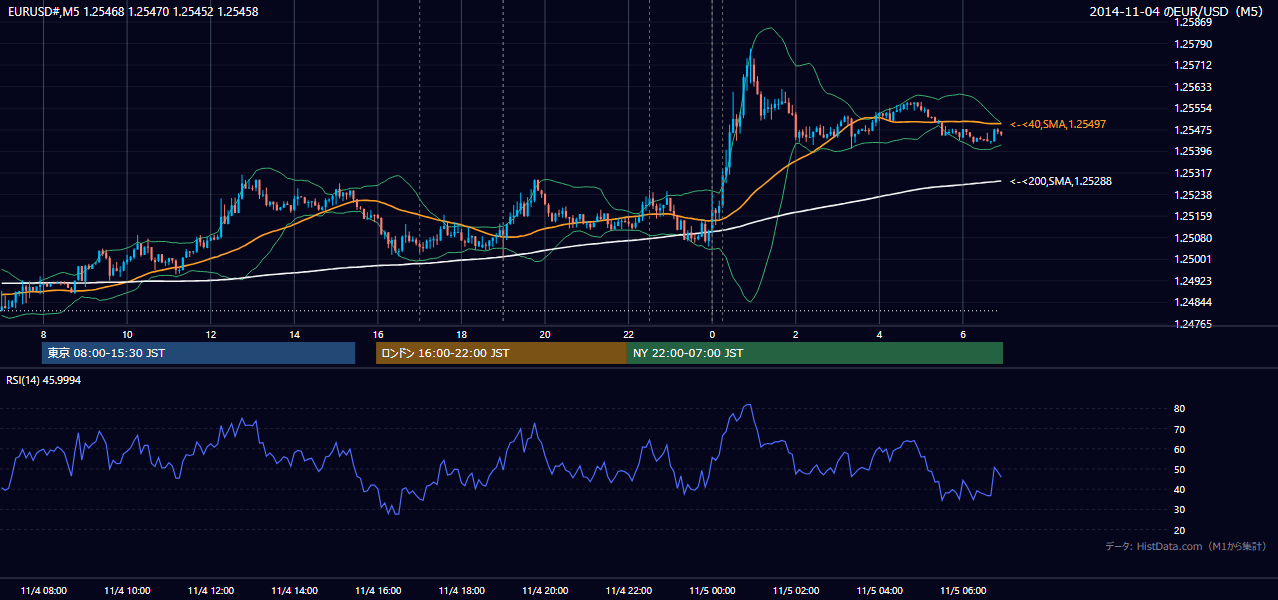Click the bottom time label 11/4 20:00
1278x600 pixels.
(545, 590)
